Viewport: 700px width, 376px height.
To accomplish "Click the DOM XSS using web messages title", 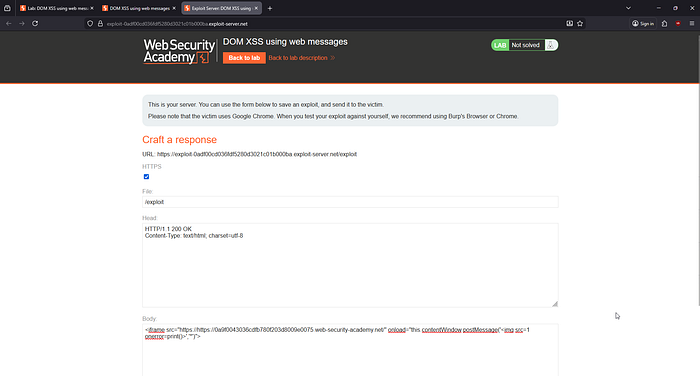I will click(x=285, y=42).
